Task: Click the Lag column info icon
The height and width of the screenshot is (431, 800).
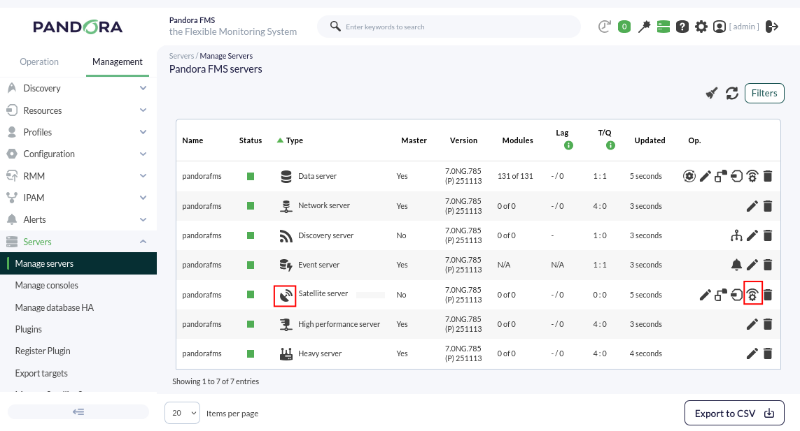Action: (x=568, y=145)
